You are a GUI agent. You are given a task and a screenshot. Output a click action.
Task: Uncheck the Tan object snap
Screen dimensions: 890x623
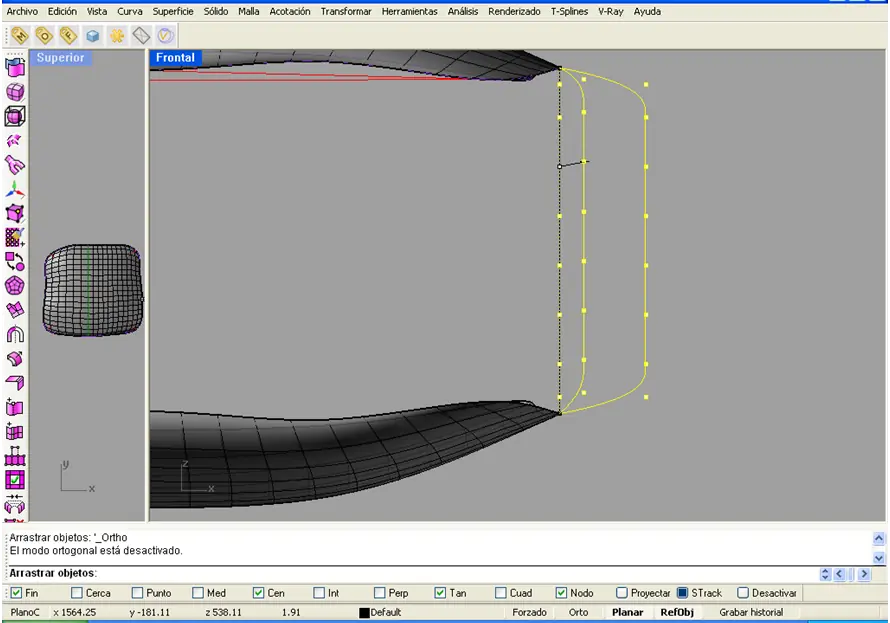[440, 593]
